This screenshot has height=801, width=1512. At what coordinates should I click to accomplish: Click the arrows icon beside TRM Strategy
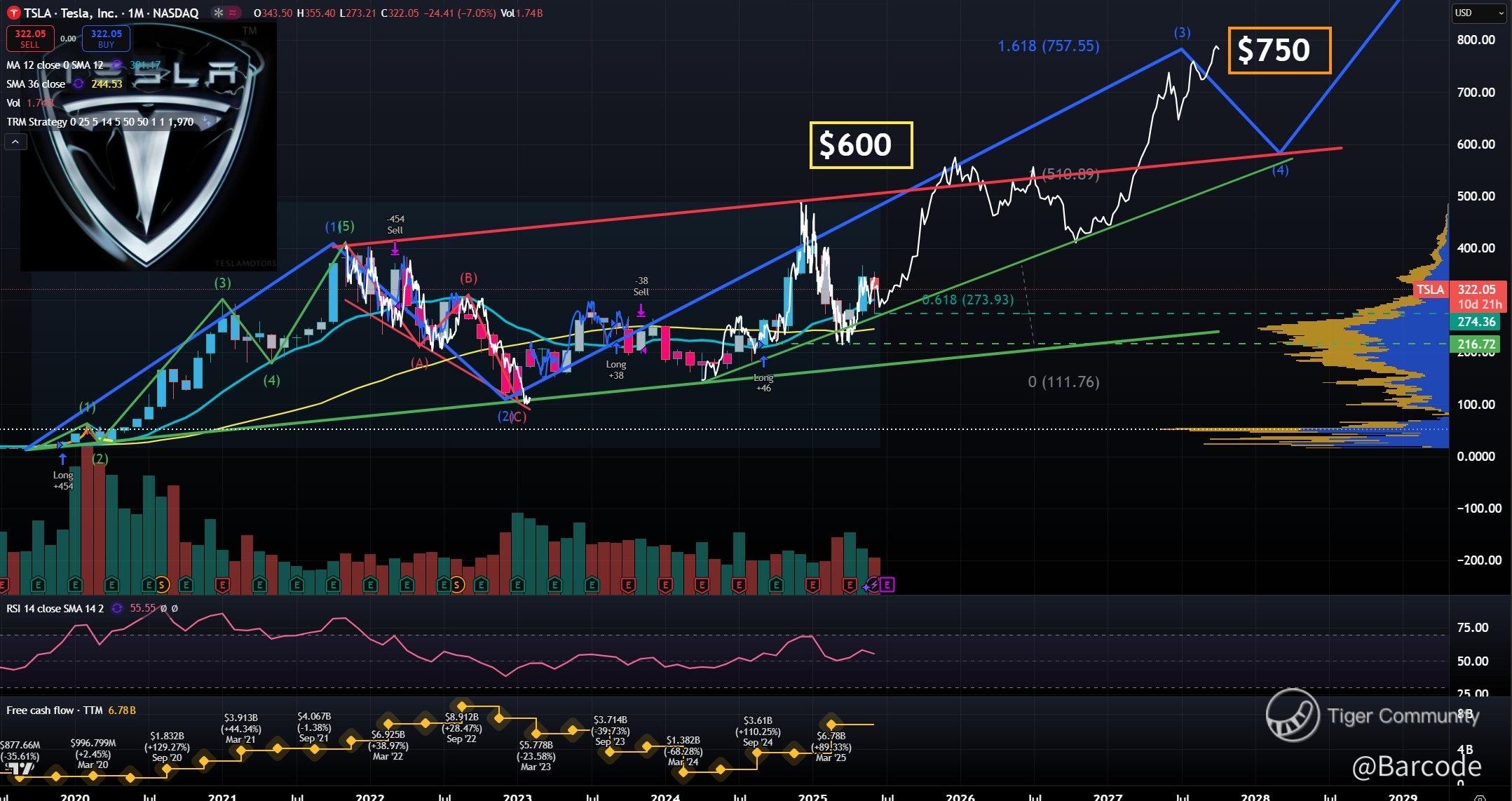coord(206,122)
